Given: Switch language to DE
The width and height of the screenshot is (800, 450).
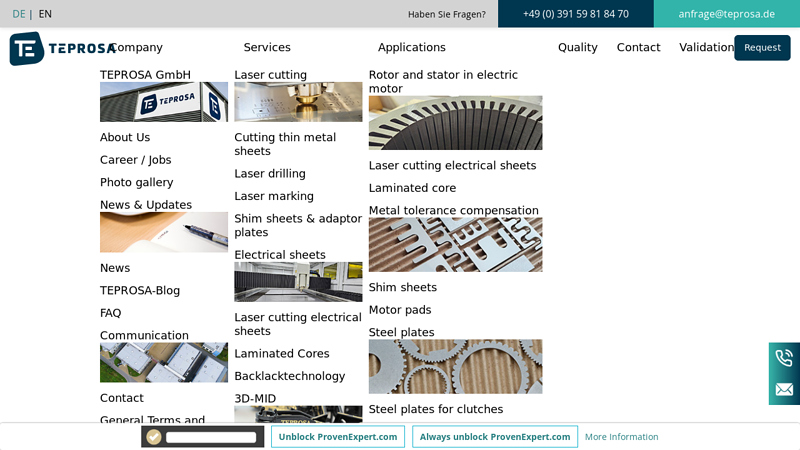Looking at the screenshot, I should click(19, 14).
